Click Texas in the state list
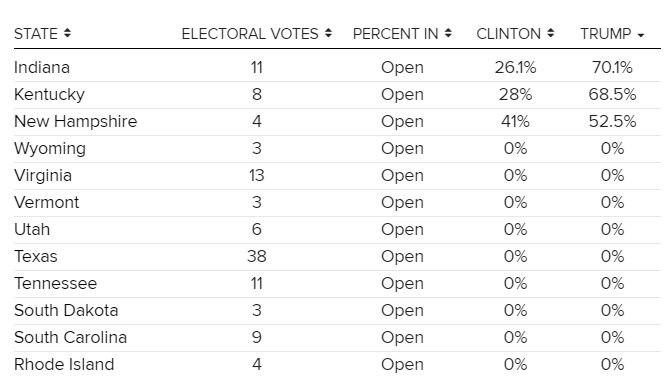This screenshot has height=378, width=670. tap(36, 257)
